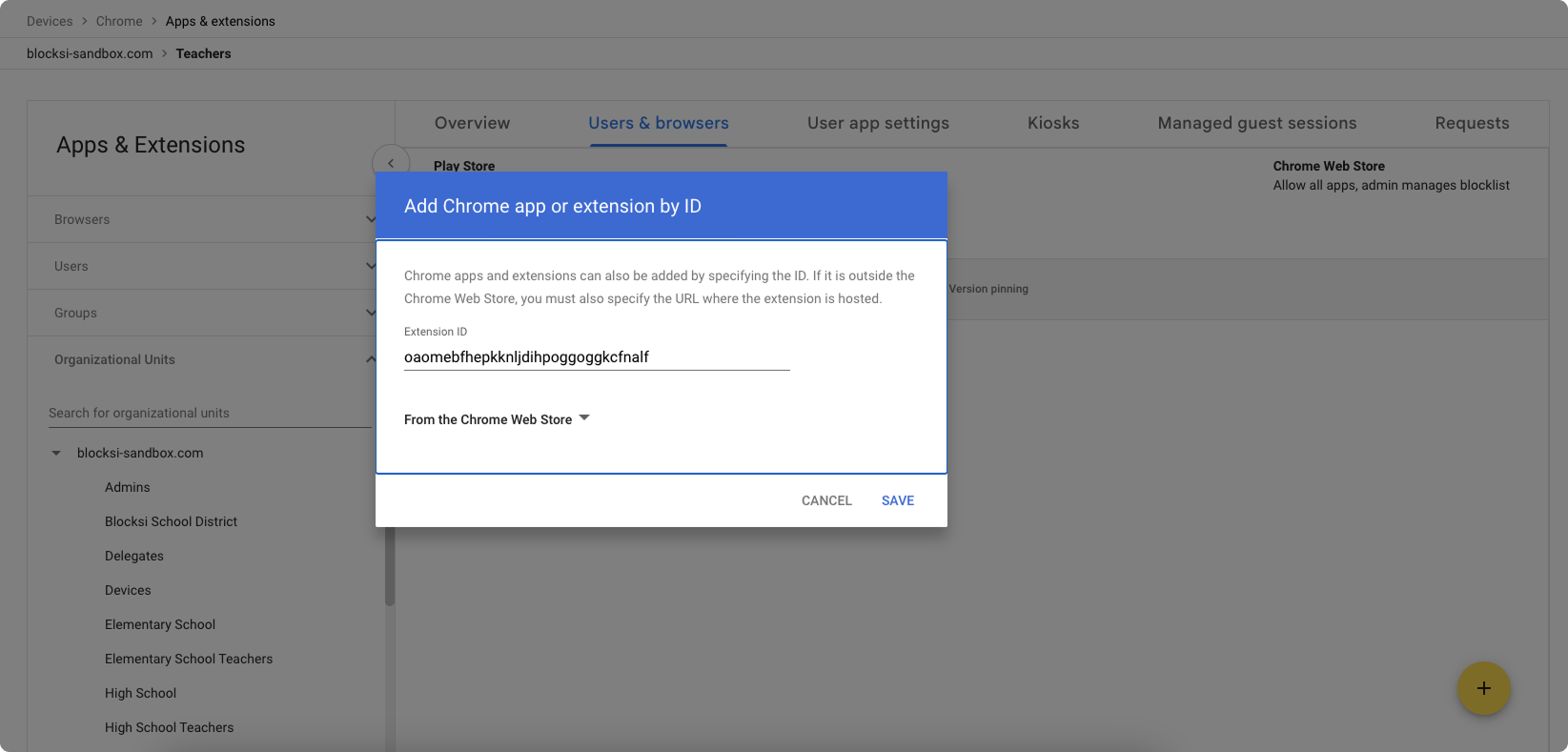Collapse the blocksi-sandbox.com tree node
The height and width of the screenshot is (752, 1568).
click(x=56, y=453)
